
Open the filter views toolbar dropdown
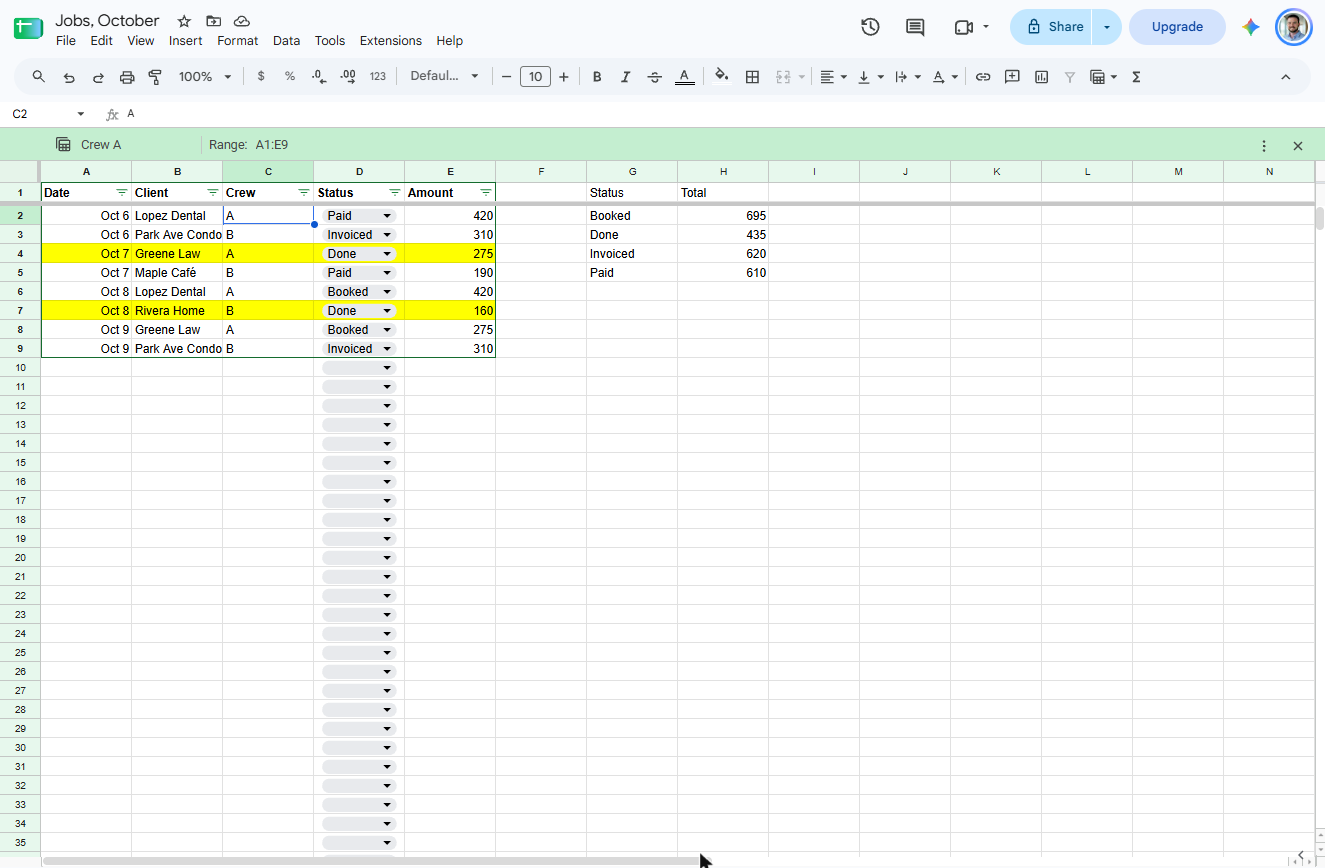tap(1103, 77)
